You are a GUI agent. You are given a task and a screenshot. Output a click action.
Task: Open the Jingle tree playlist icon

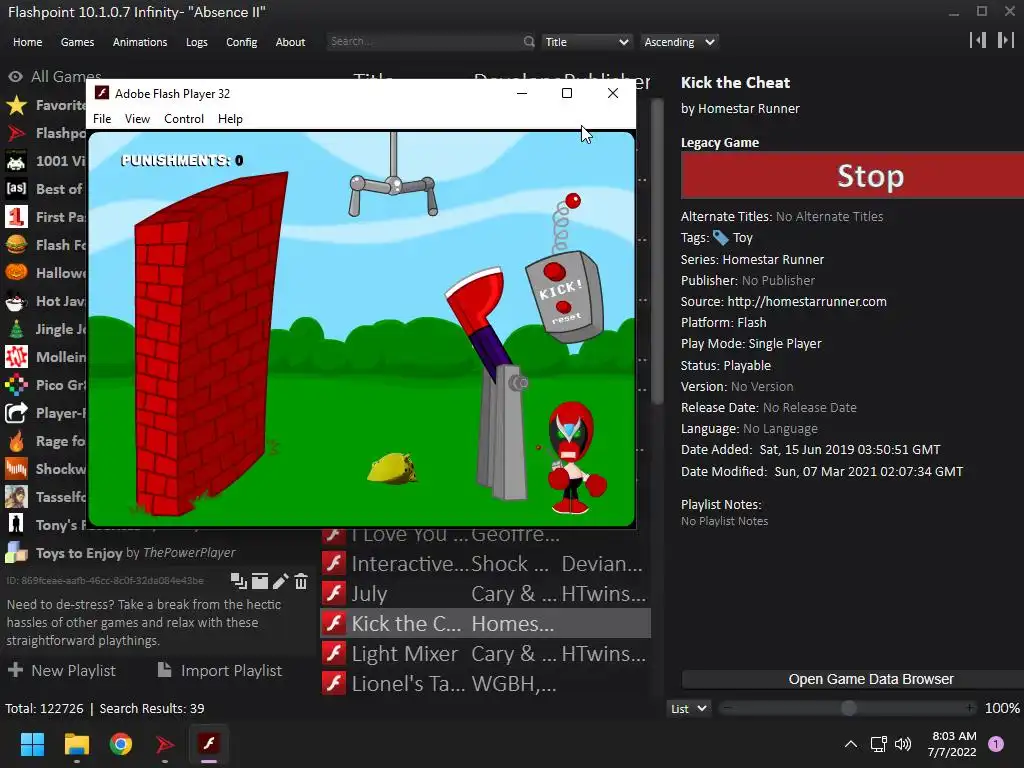16,329
